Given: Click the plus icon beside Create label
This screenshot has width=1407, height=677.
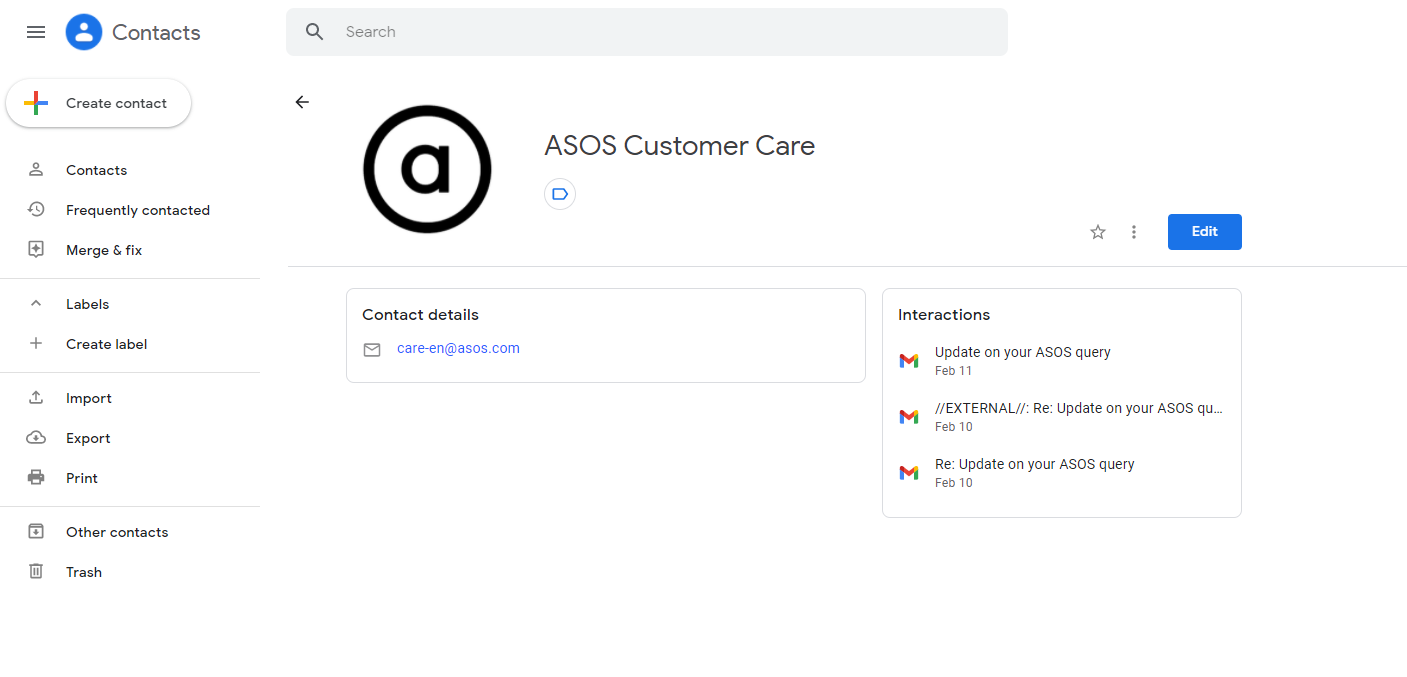Looking at the screenshot, I should coord(36,344).
